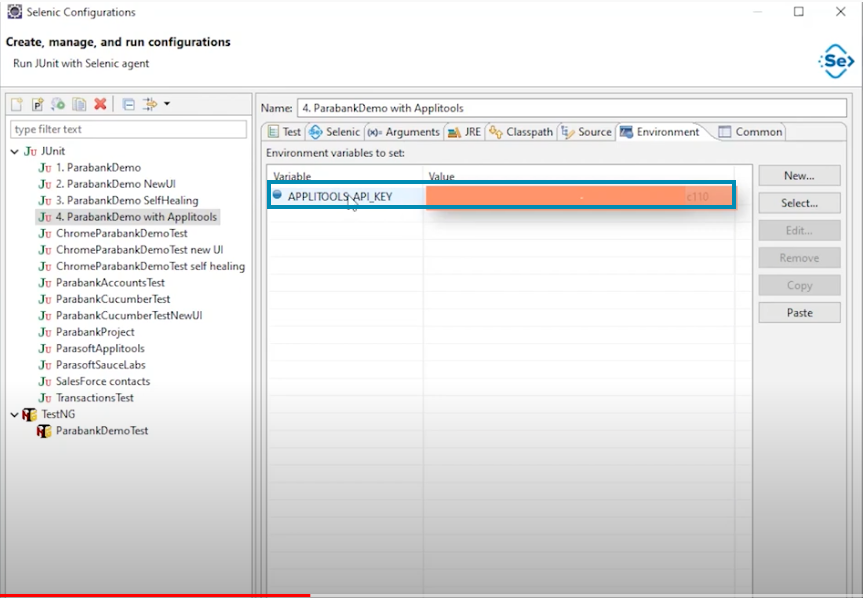Switch to the Arguments tab
Viewport: 863px width, 598px height.
coord(404,132)
